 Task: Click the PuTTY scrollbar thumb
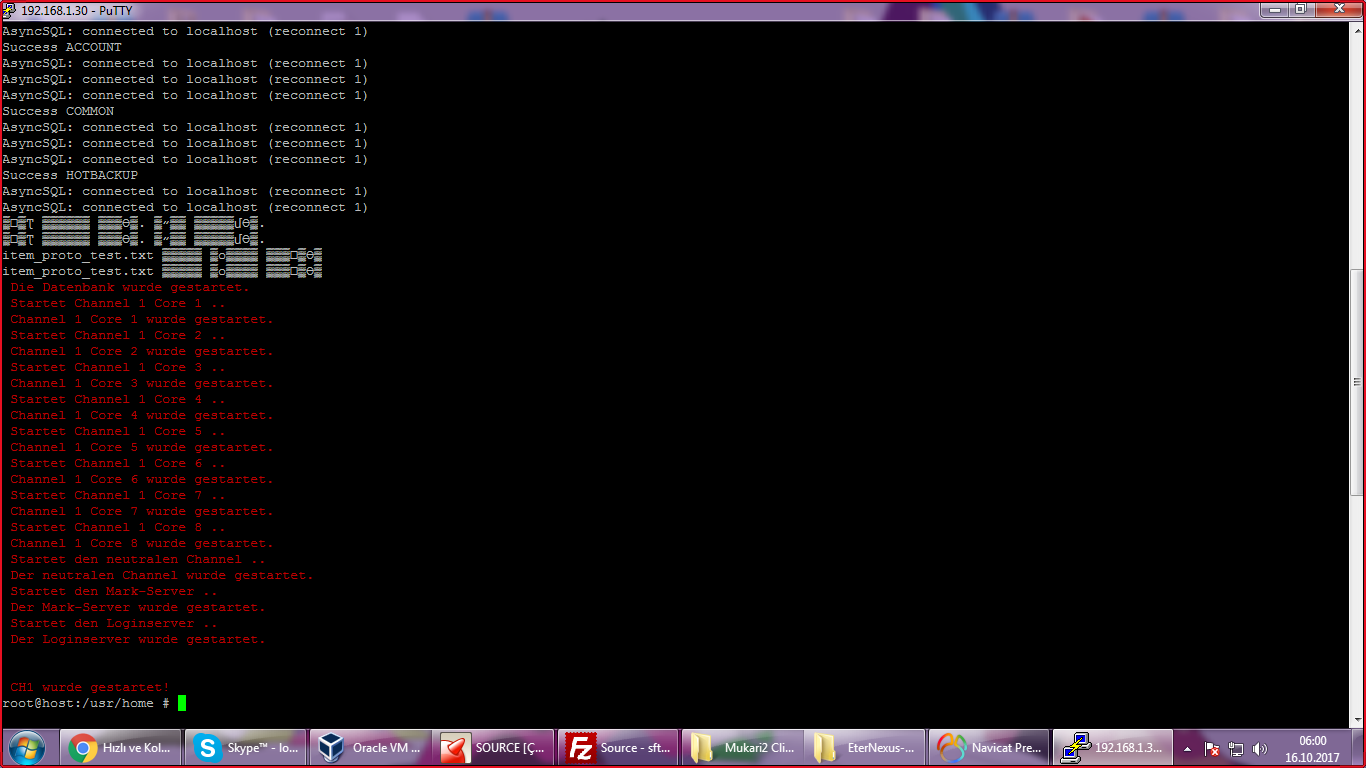(1357, 382)
